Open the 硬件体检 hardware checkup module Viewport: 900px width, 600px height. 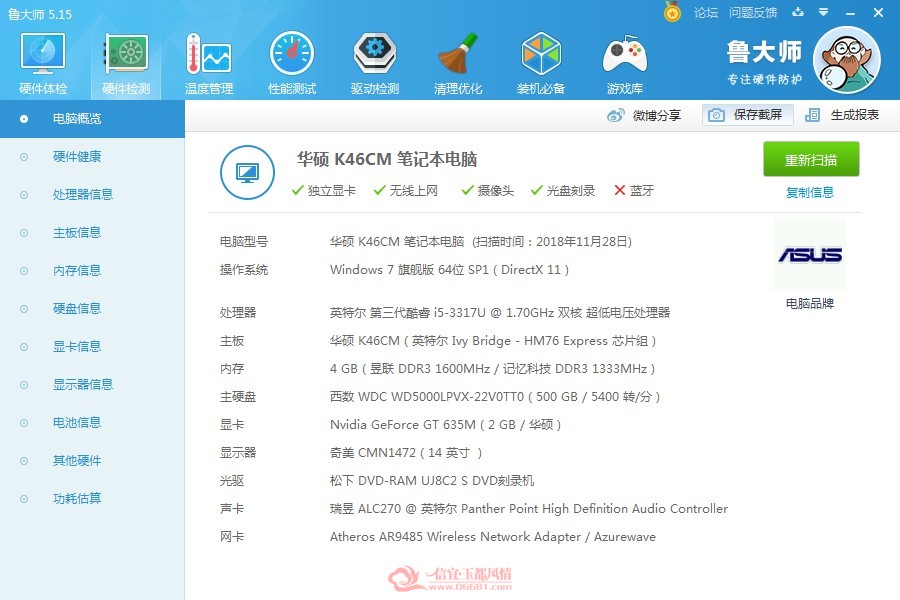pos(42,64)
